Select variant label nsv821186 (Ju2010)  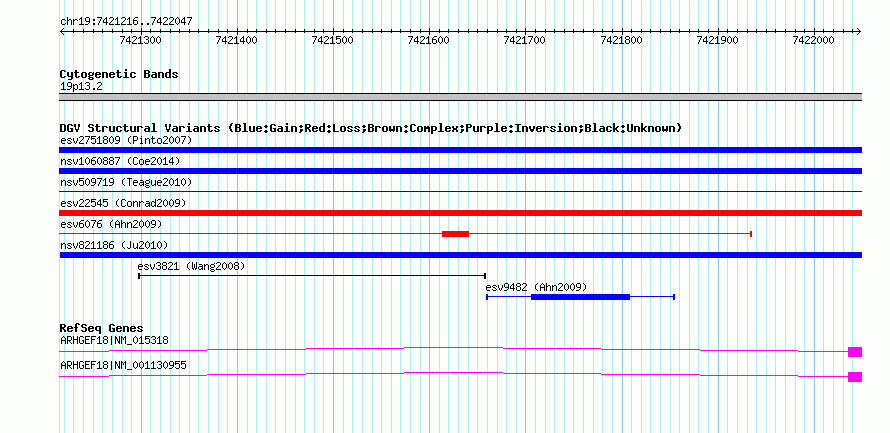click(x=114, y=245)
